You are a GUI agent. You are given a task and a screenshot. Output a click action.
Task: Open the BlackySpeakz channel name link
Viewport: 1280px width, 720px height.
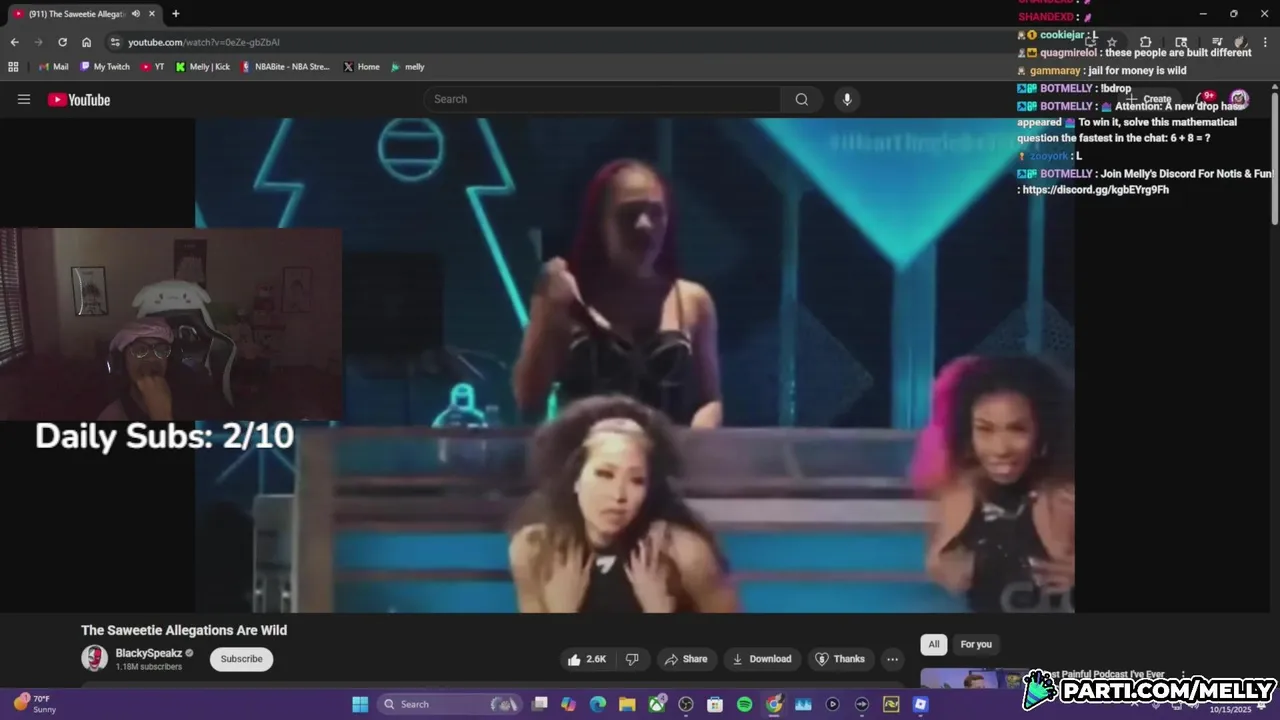148,653
